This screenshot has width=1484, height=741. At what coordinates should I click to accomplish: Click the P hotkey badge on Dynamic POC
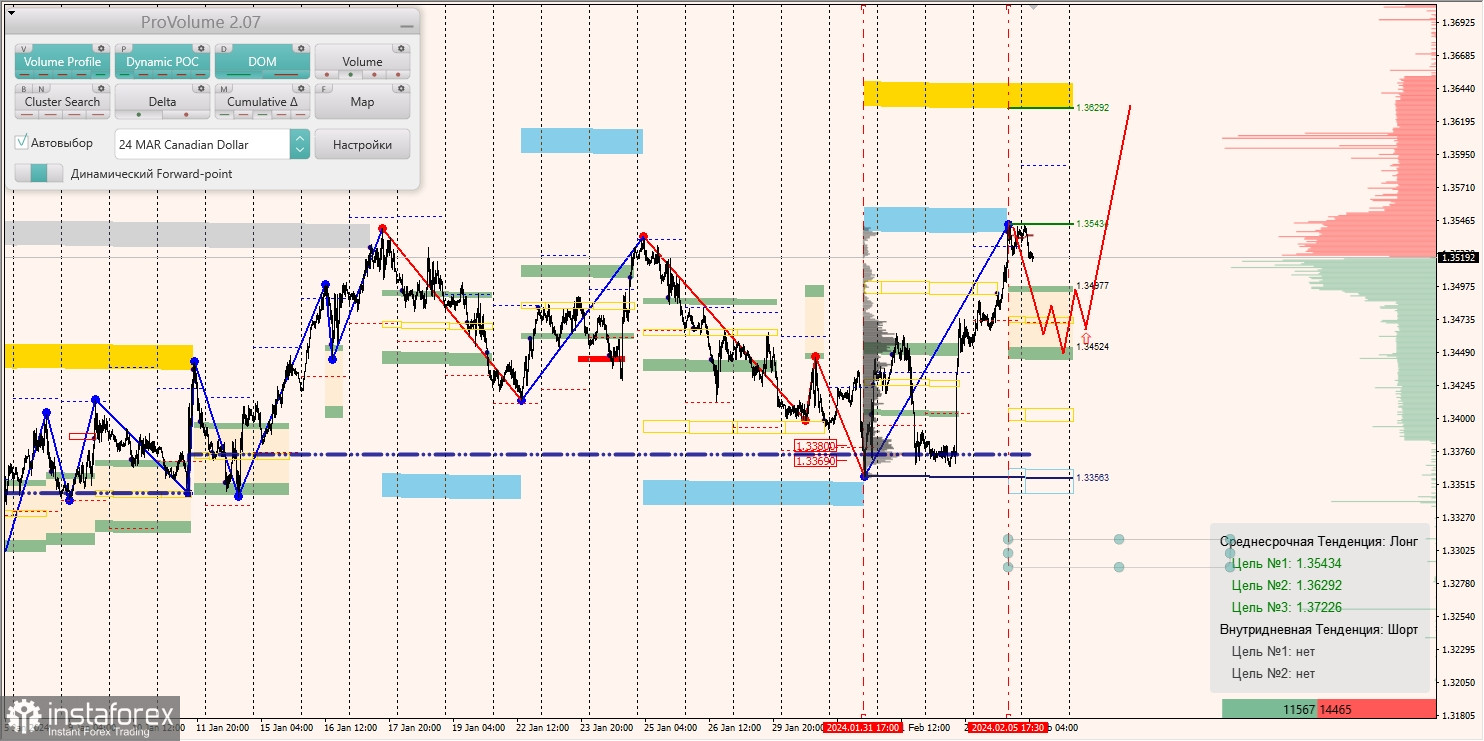124,49
